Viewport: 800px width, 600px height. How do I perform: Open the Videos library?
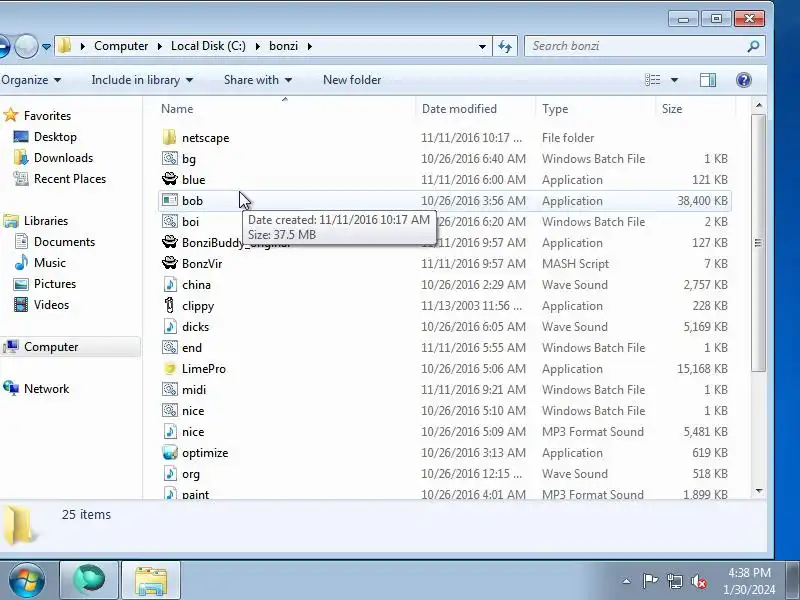point(51,305)
